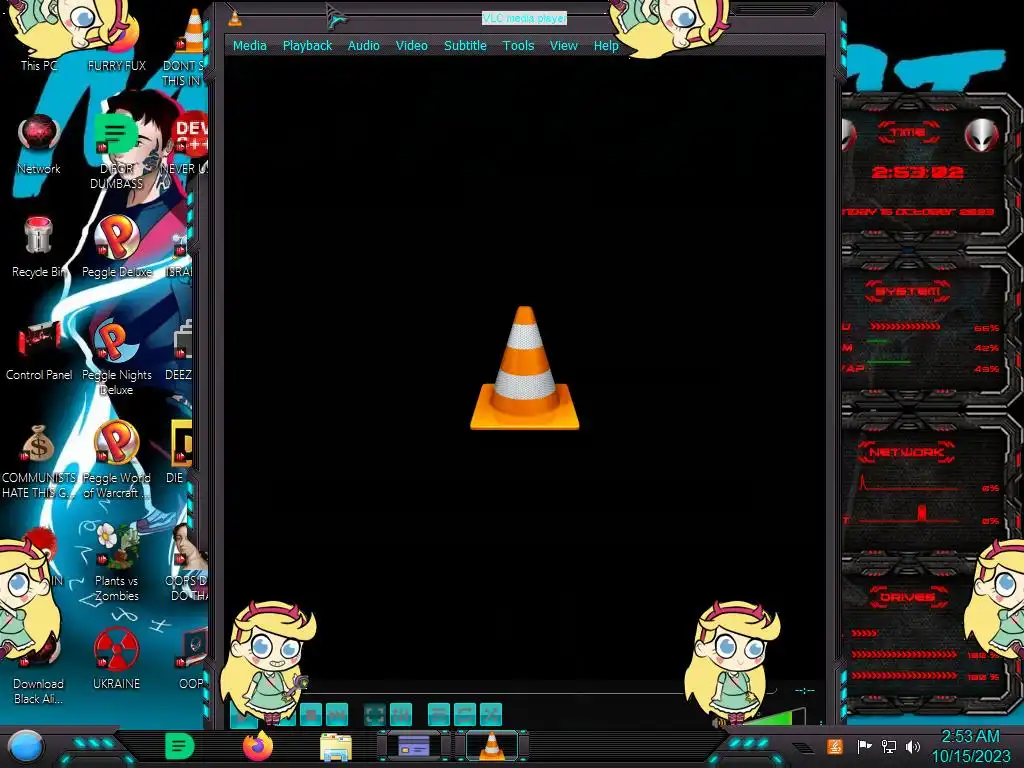
Task: Toggle random shuffle playback button
Action: coord(490,714)
